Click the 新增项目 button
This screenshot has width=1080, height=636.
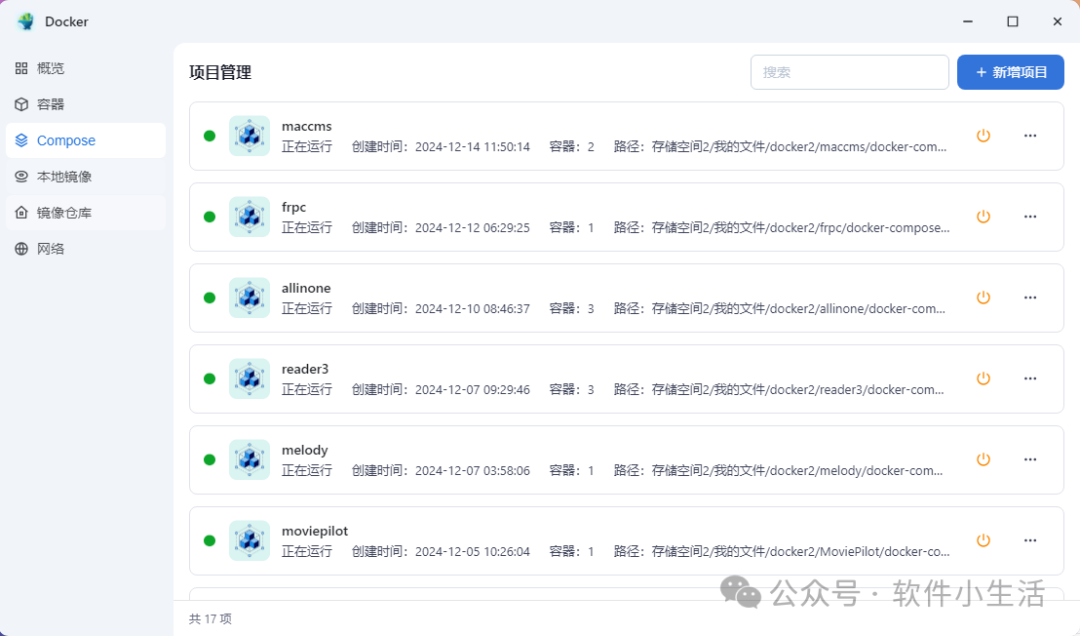pyautogui.click(x=1010, y=72)
